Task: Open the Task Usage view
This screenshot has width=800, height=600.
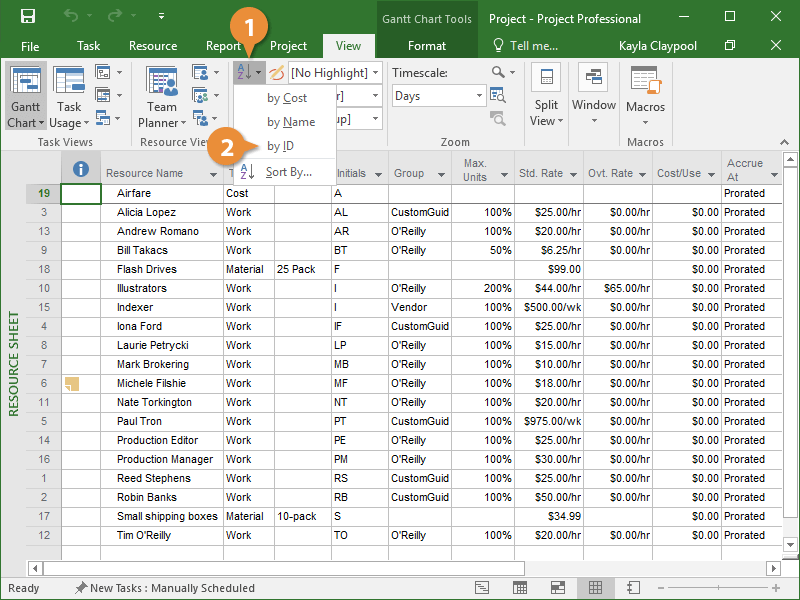Action: point(69,97)
